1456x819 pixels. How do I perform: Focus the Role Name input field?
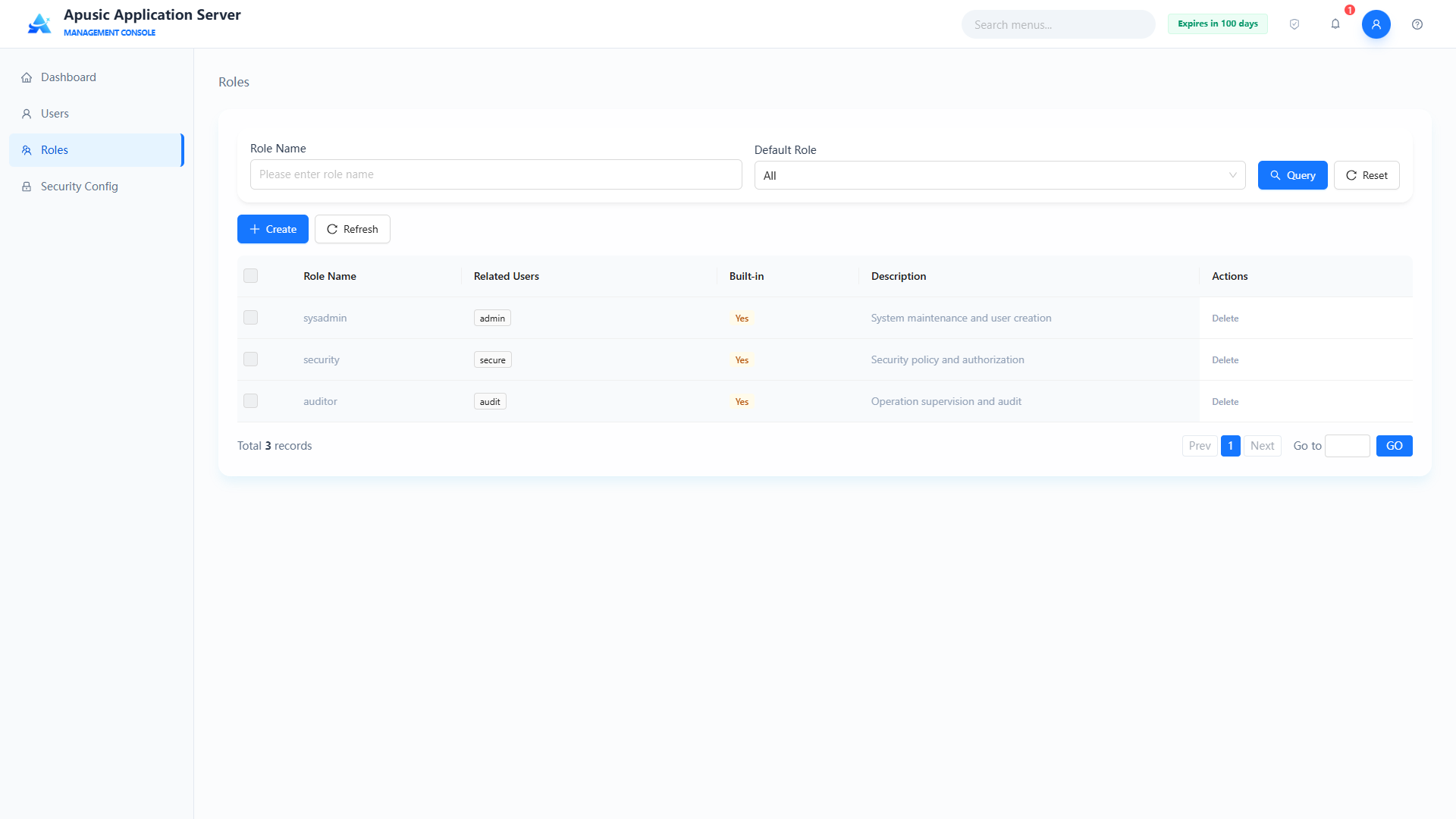[496, 174]
